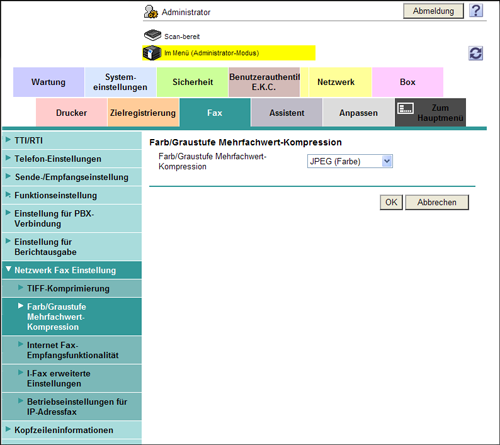Click the printer status icon in yellow bar
This screenshot has height=445, width=500.
pos(152,53)
